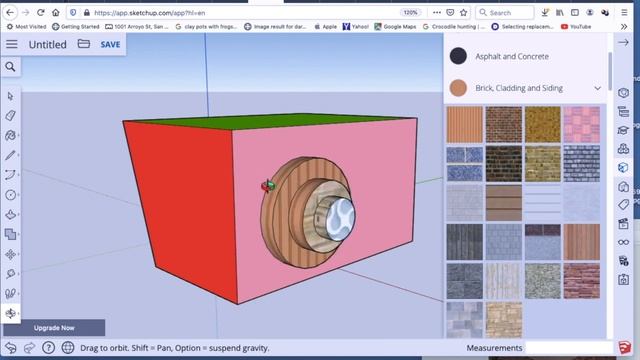Screen dimensions: 640x360
Task: Open the Components panel icon
Action: [623, 149]
